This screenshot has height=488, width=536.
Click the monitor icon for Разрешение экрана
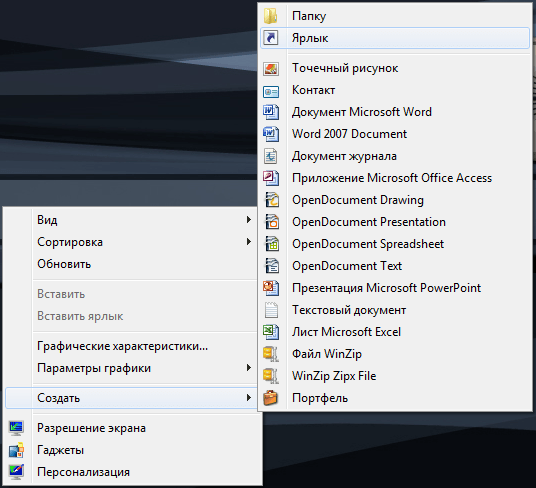[x=16, y=428]
